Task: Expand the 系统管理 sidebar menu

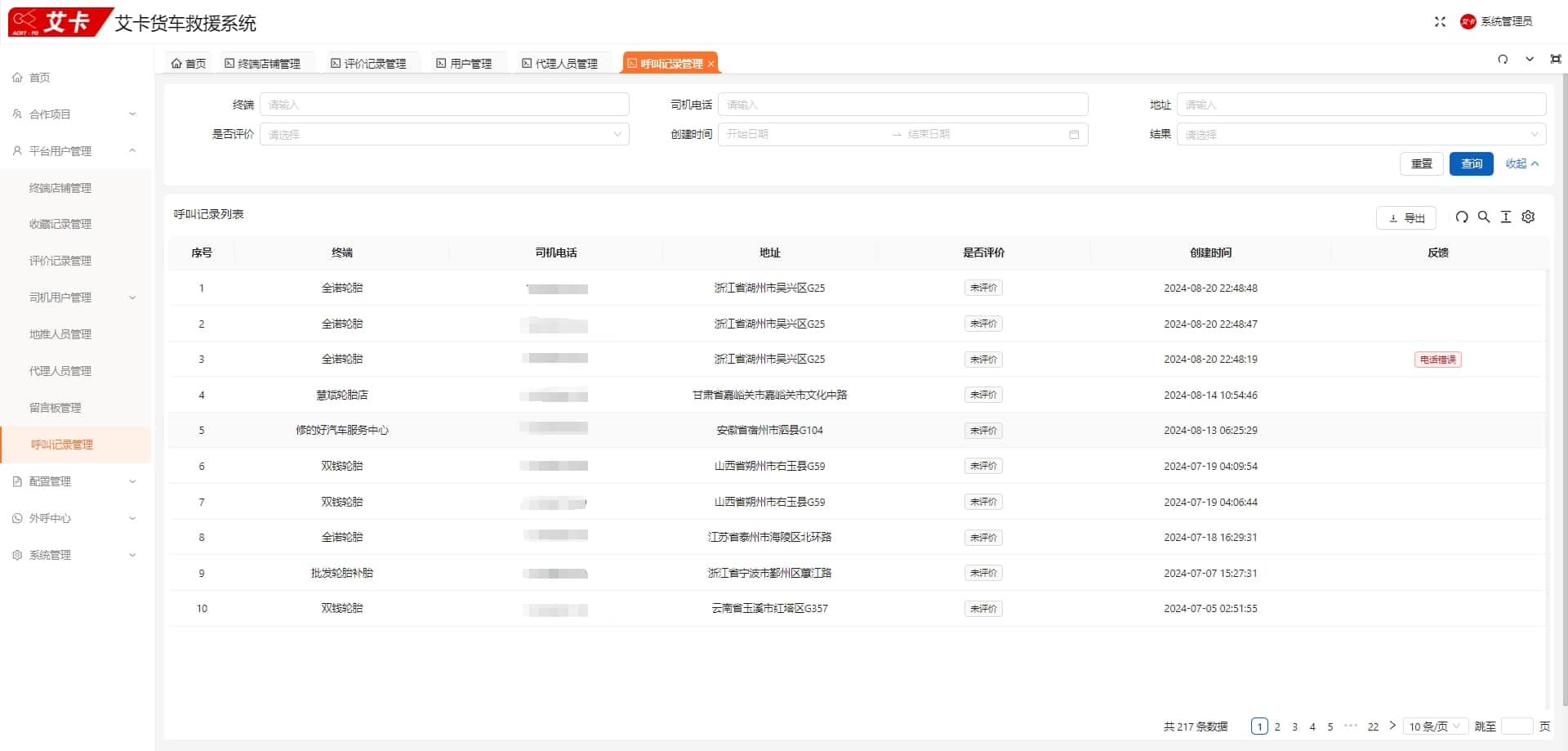Action: point(132,556)
